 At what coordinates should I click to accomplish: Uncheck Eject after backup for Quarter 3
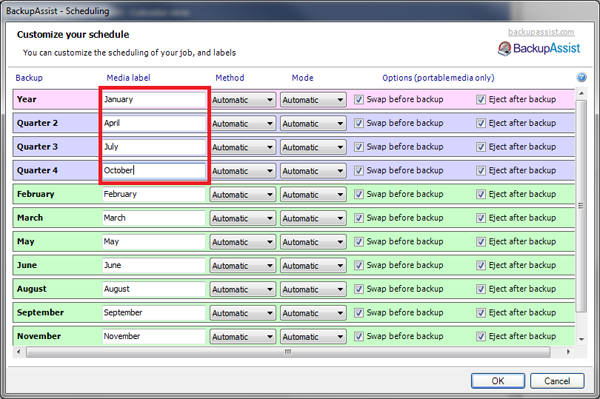pos(481,147)
